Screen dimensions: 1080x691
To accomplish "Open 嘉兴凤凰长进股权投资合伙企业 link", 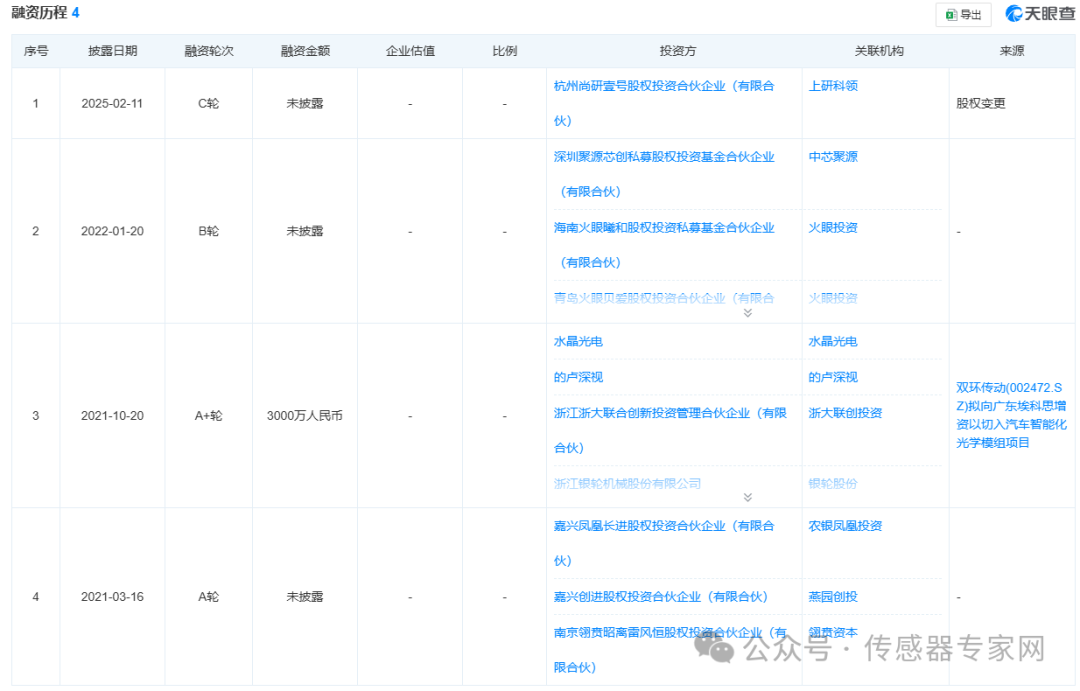I will point(664,544).
